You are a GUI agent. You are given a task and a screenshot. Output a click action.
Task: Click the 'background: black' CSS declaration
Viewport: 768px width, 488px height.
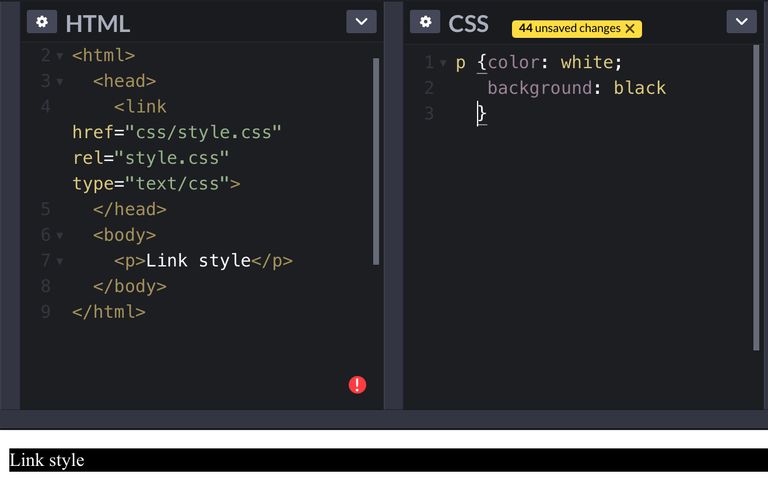point(576,88)
